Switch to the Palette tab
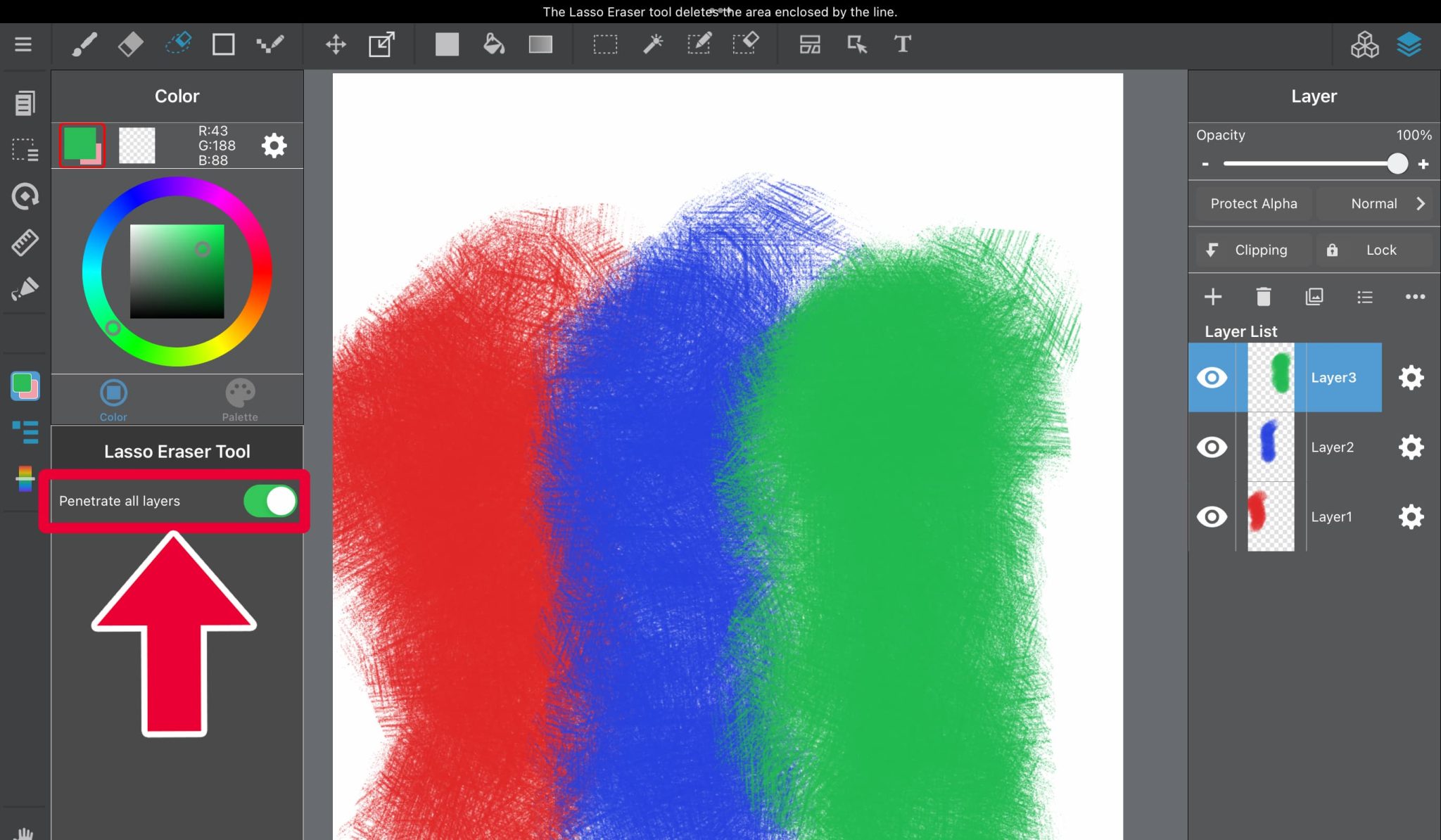Image resolution: width=1441 pixels, height=840 pixels. (x=240, y=399)
